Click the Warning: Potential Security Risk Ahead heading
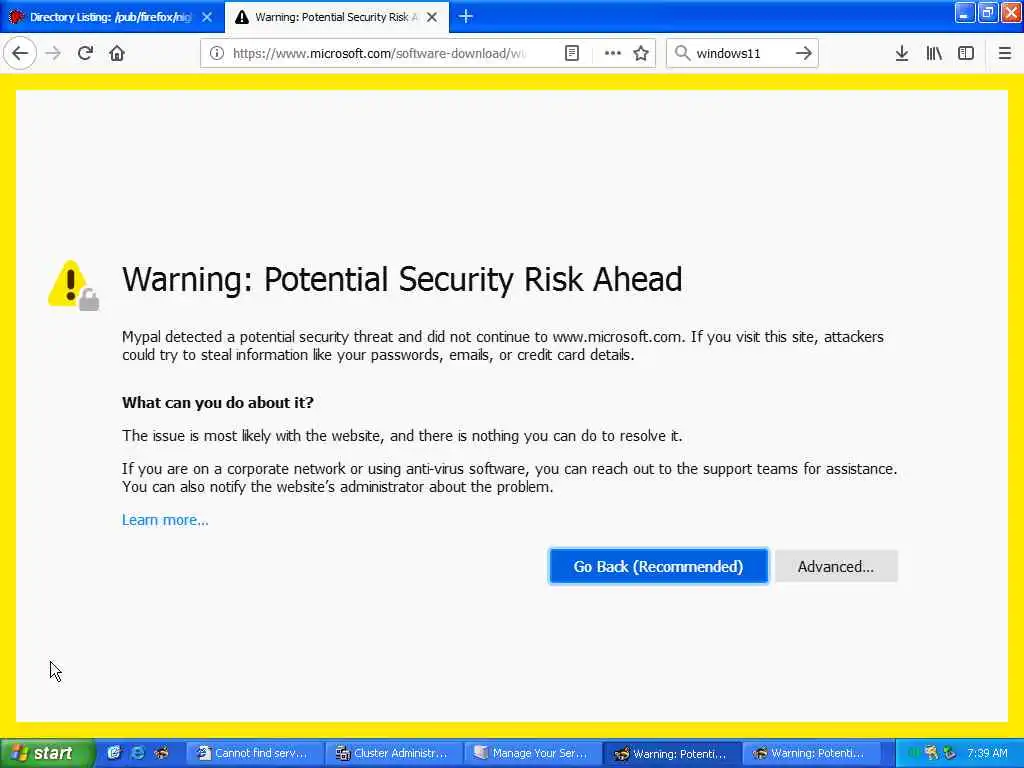This screenshot has height=768, width=1024. [402, 280]
